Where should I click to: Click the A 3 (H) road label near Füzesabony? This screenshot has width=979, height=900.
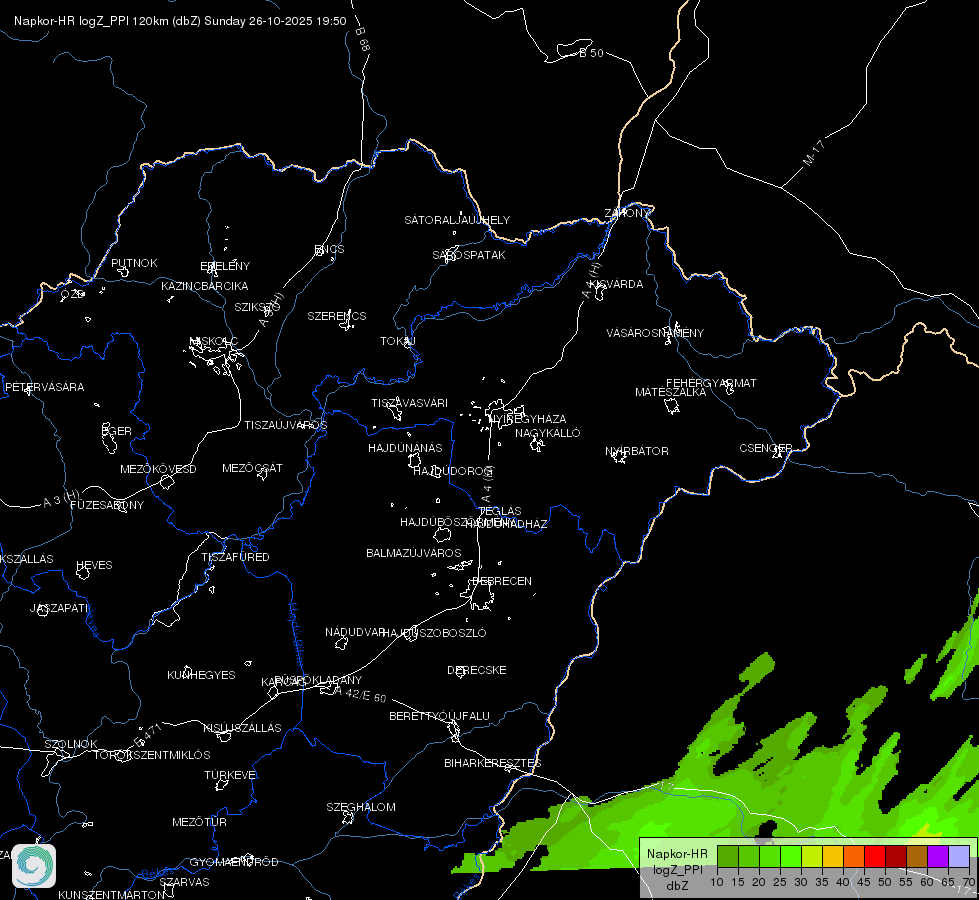(61, 498)
